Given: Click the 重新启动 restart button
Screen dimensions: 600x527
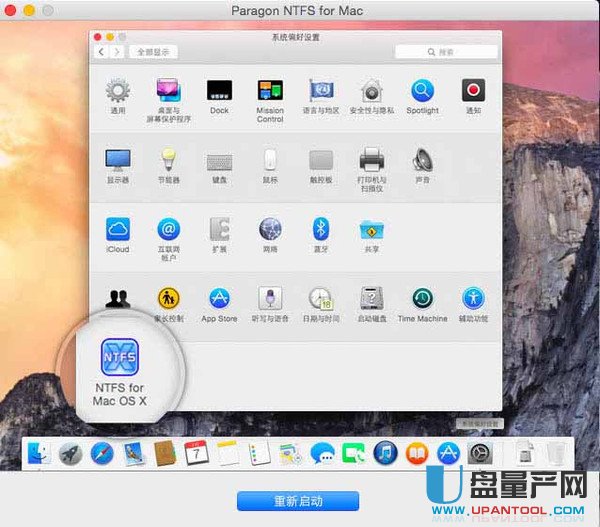Looking at the screenshot, I should click(297, 500).
